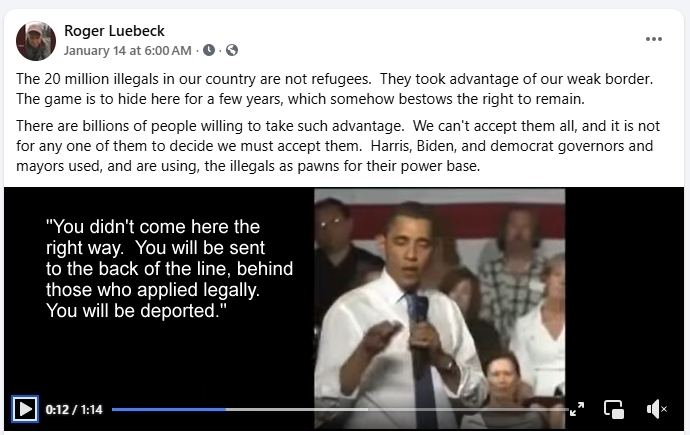The width and height of the screenshot is (690, 435).
Task: Open the video in picture-in-picture mode
Action: pyautogui.click(x=614, y=409)
